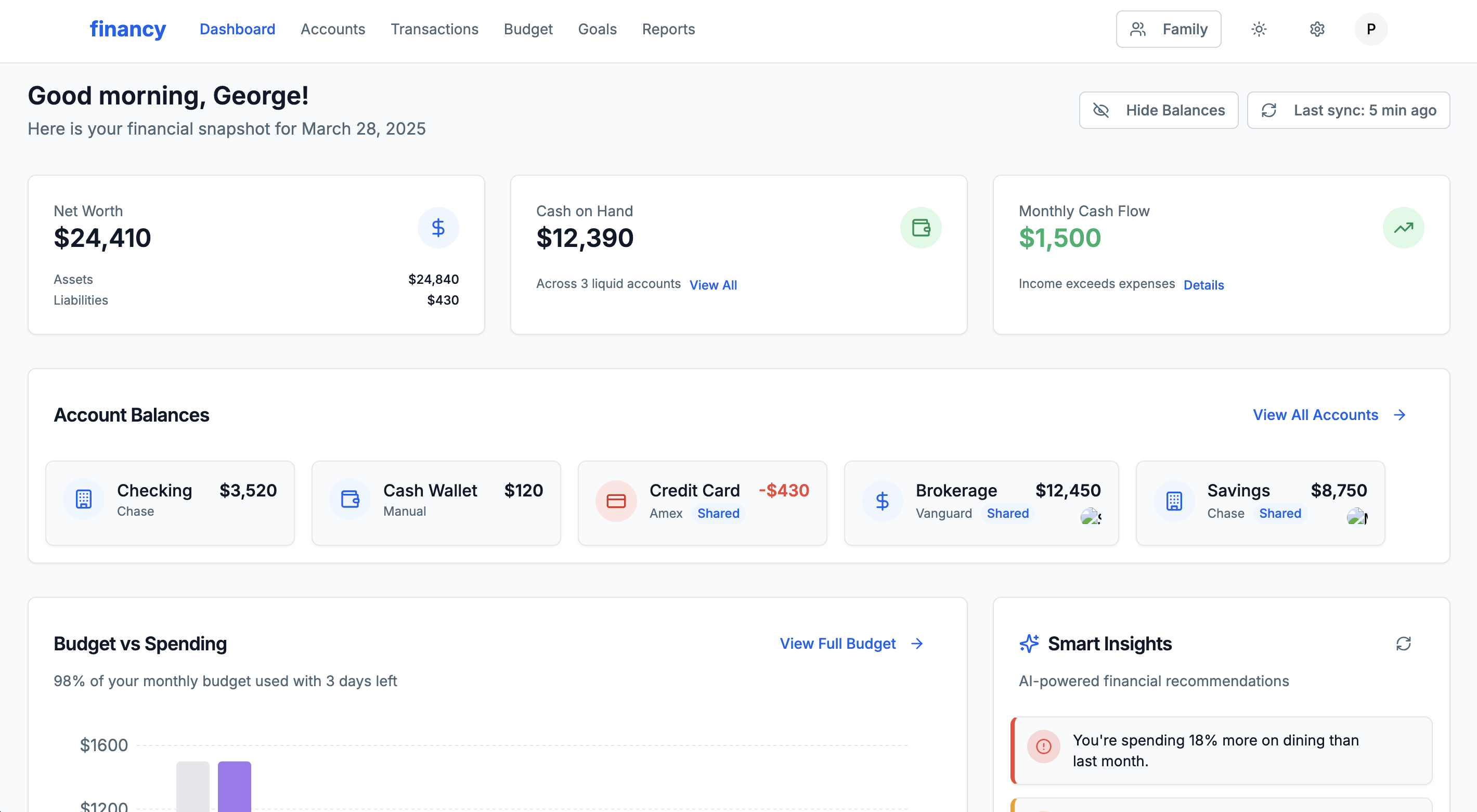The image size is (1477, 812).
Task: Click the trending-up icon on Monthly Cash Flow
Action: tap(1403, 227)
